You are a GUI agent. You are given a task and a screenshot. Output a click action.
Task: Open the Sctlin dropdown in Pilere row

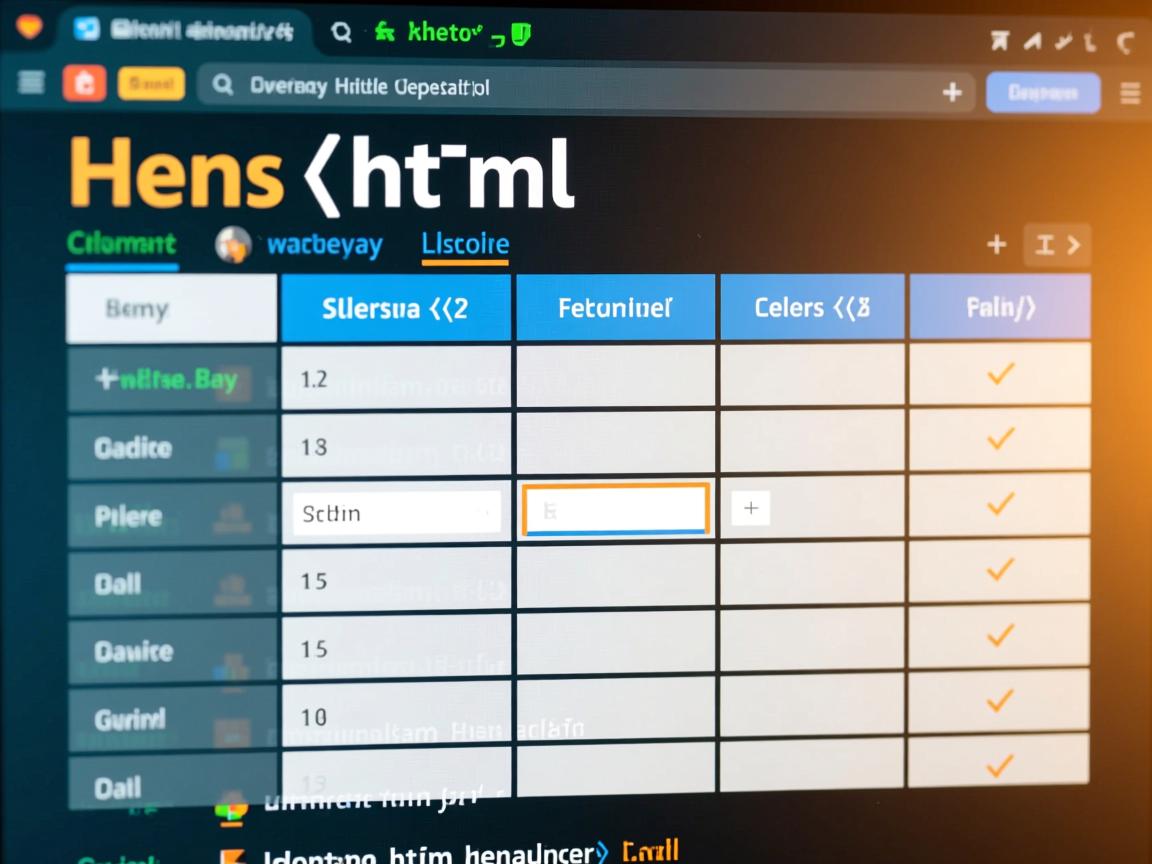point(396,513)
